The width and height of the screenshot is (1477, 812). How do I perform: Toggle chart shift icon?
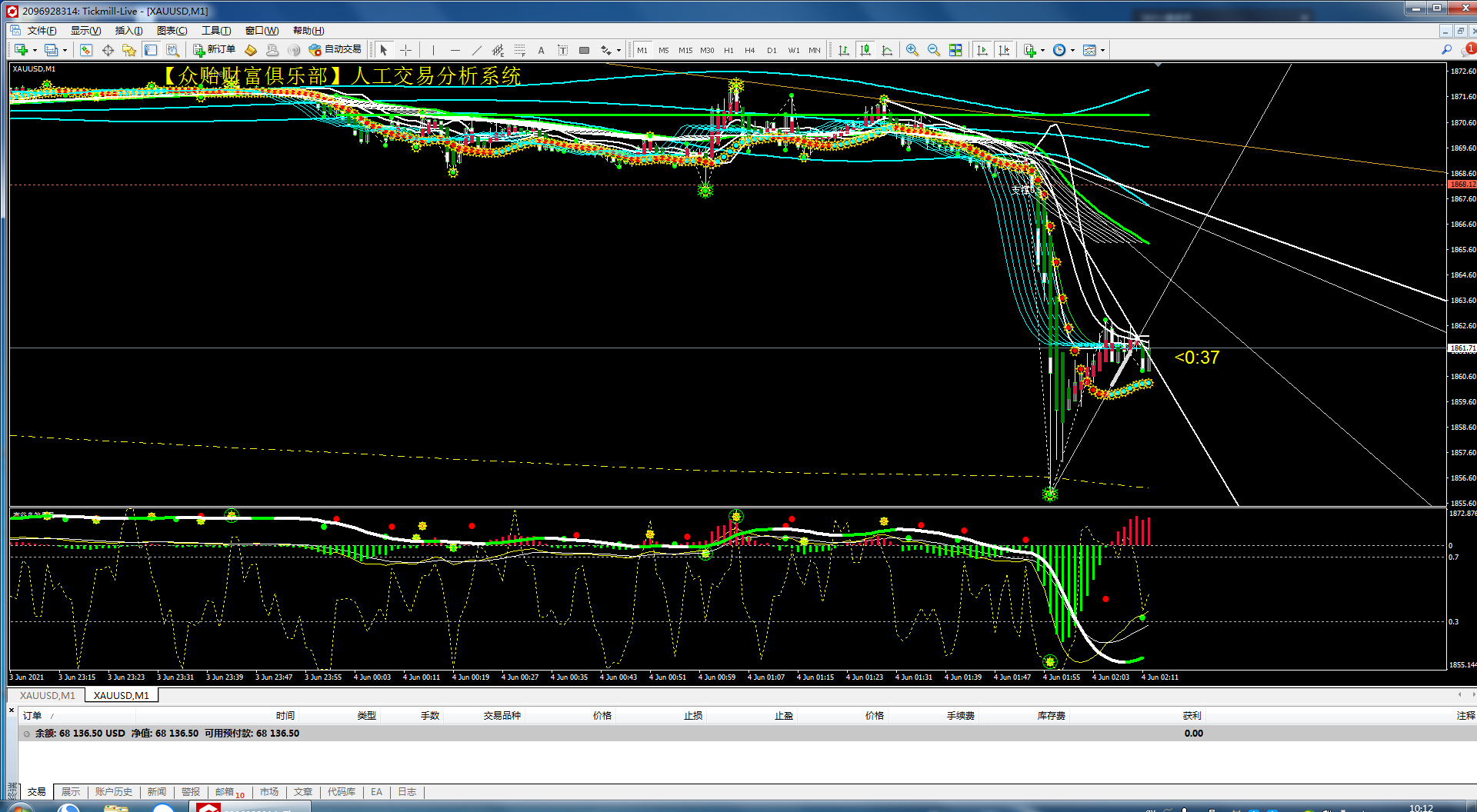click(x=1004, y=50)
